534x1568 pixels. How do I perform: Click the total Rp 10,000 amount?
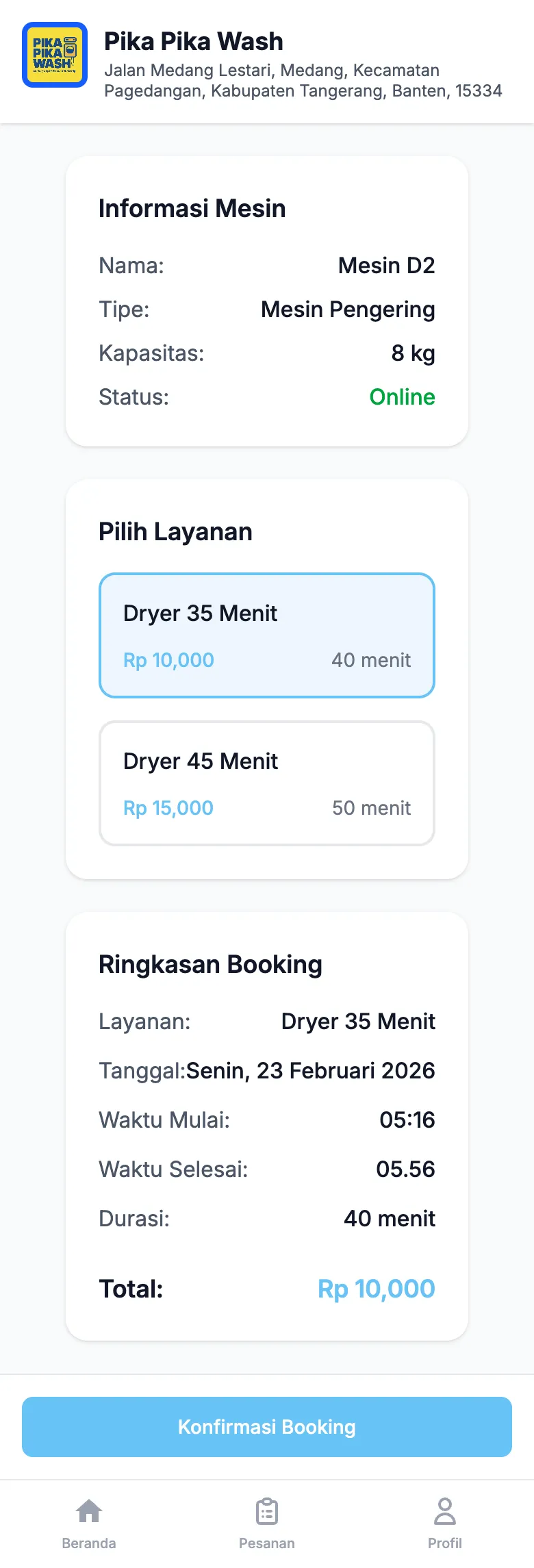(377, 1289)
